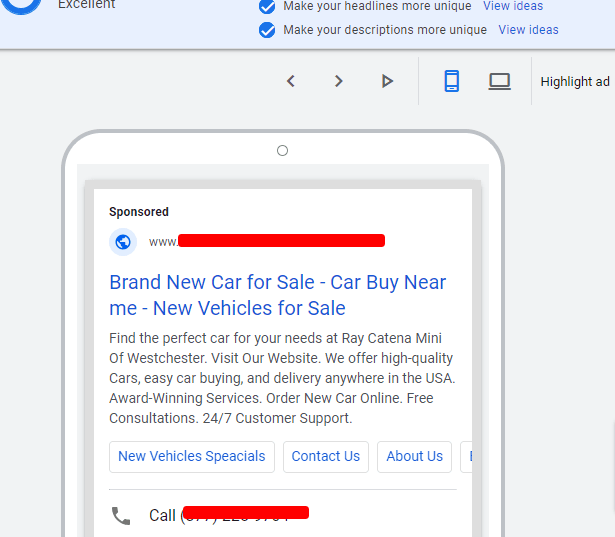Click the ad description paragraph
This screenshot has width=615, height=537.
click(x=281, y=378)
